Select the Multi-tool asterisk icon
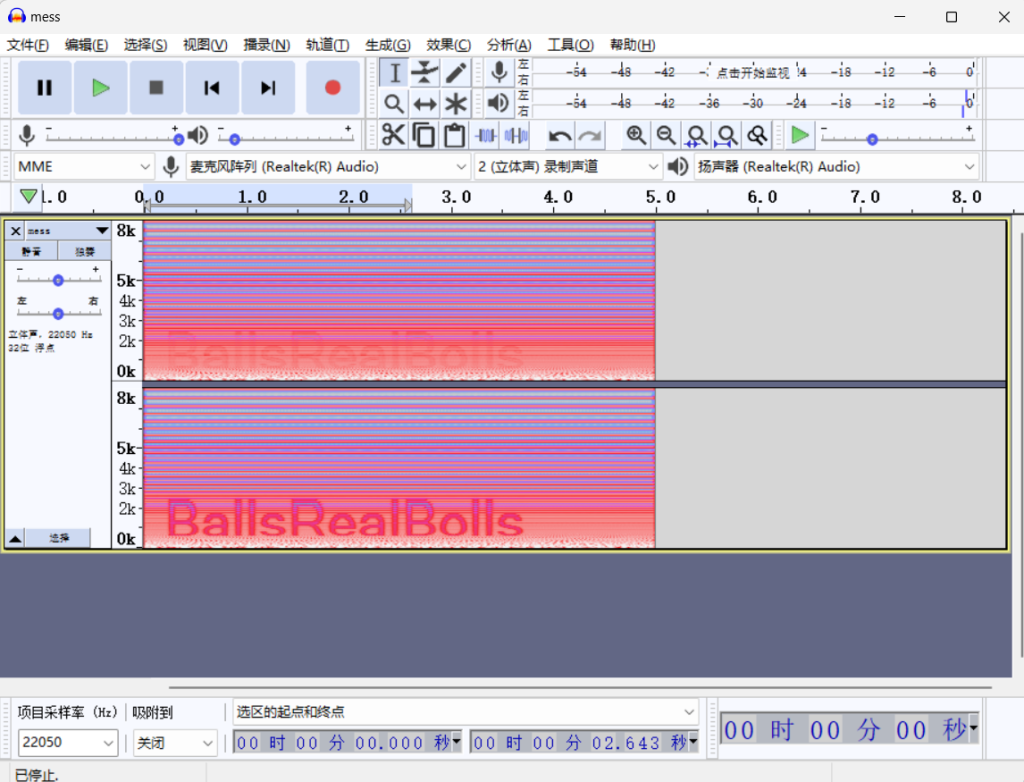The height and width of the screenshot is (782, 1024). (456, 104)
